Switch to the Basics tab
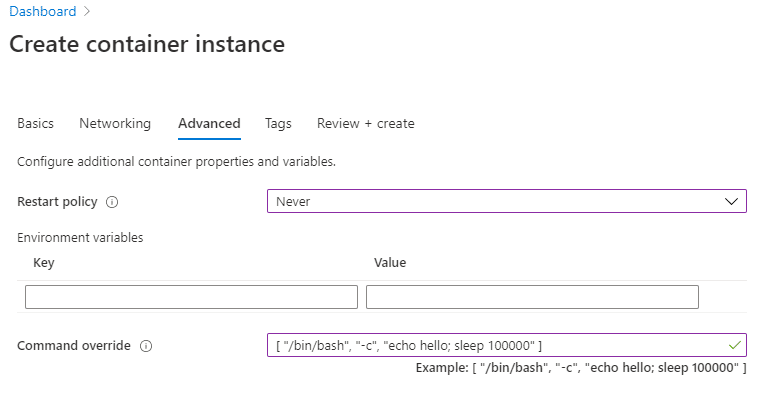783x395 pixels. click(35, 123)
